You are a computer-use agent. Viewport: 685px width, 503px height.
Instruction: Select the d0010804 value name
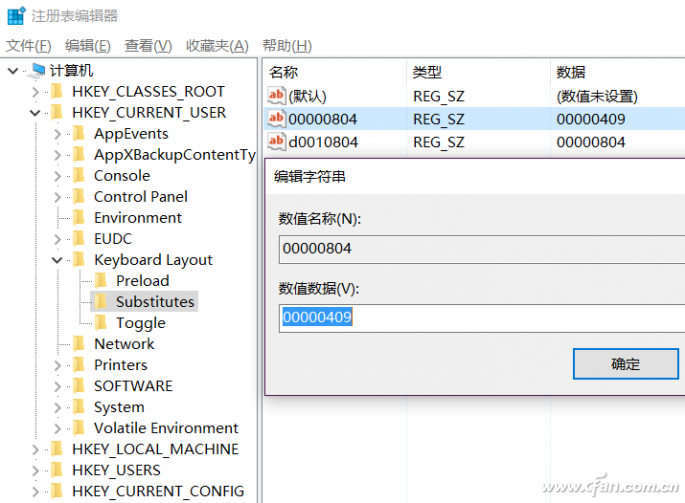click(x=323, y=142)
